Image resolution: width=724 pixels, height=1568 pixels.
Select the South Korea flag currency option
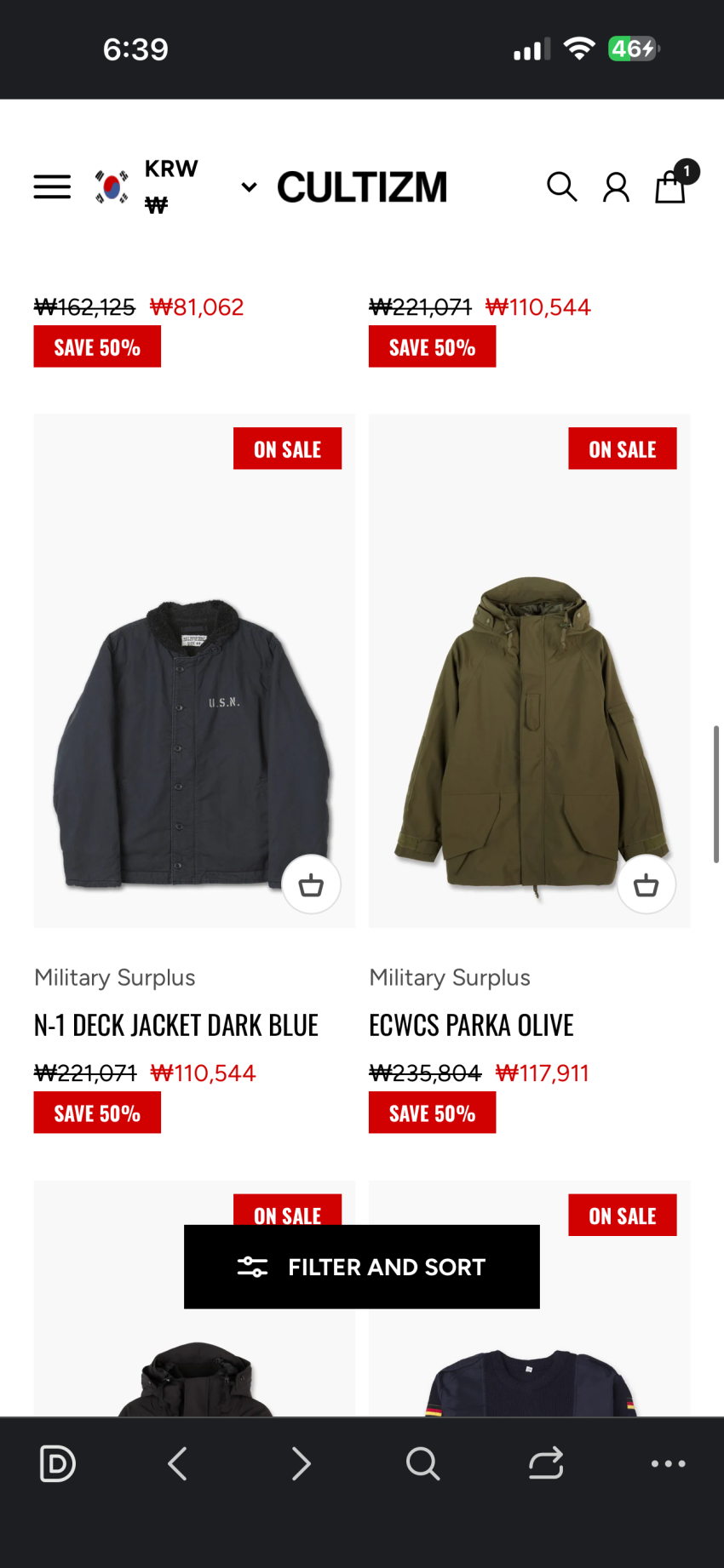112,187
